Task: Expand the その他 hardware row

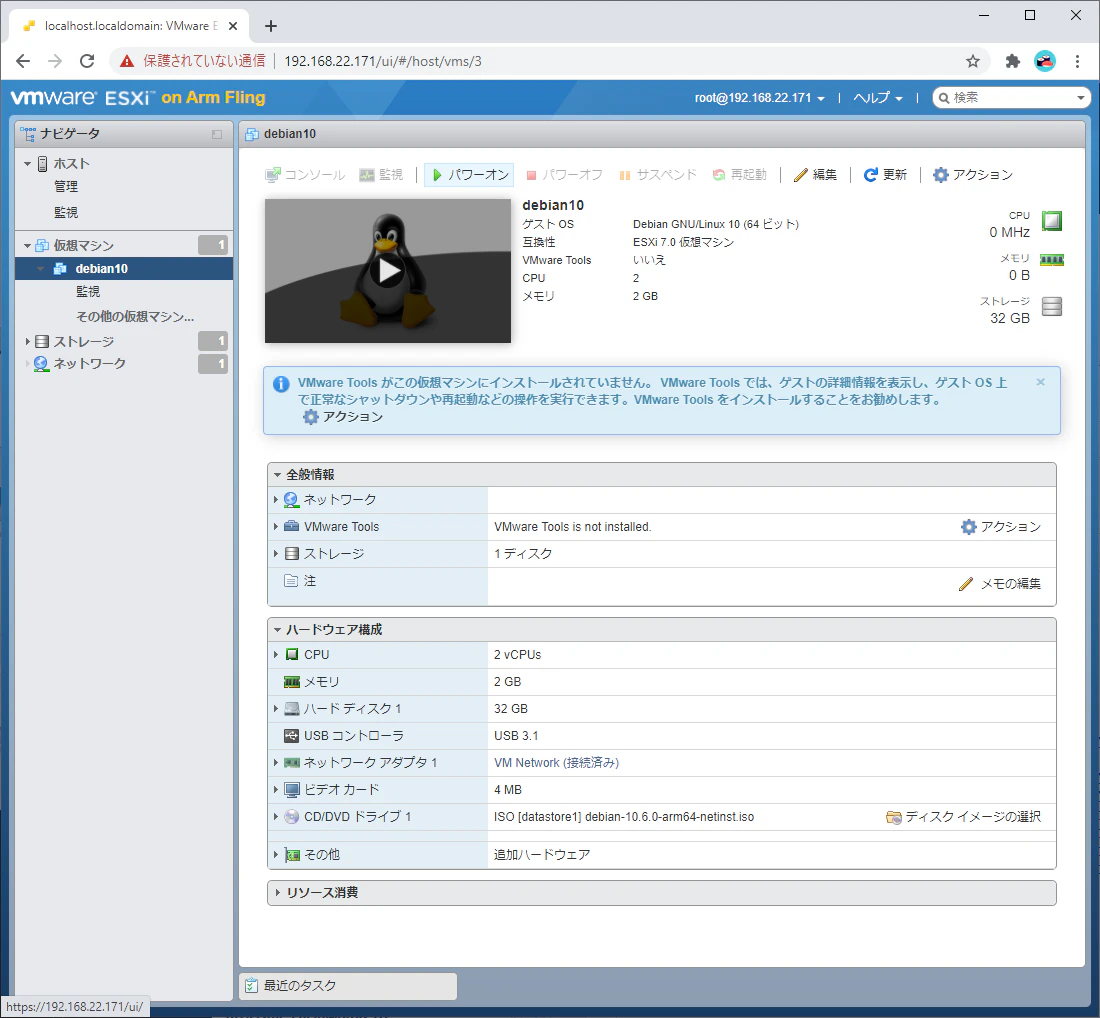Action: (276, 854)
